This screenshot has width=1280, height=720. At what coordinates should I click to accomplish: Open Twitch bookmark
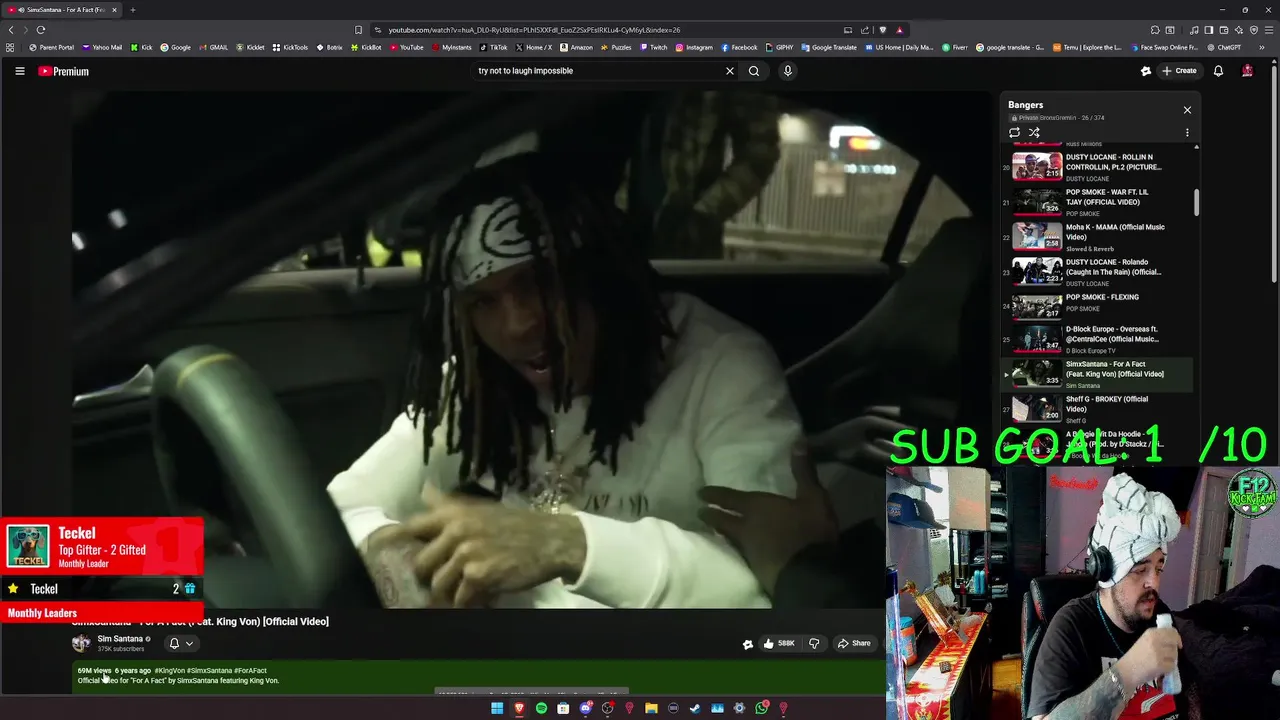(653, 47)
